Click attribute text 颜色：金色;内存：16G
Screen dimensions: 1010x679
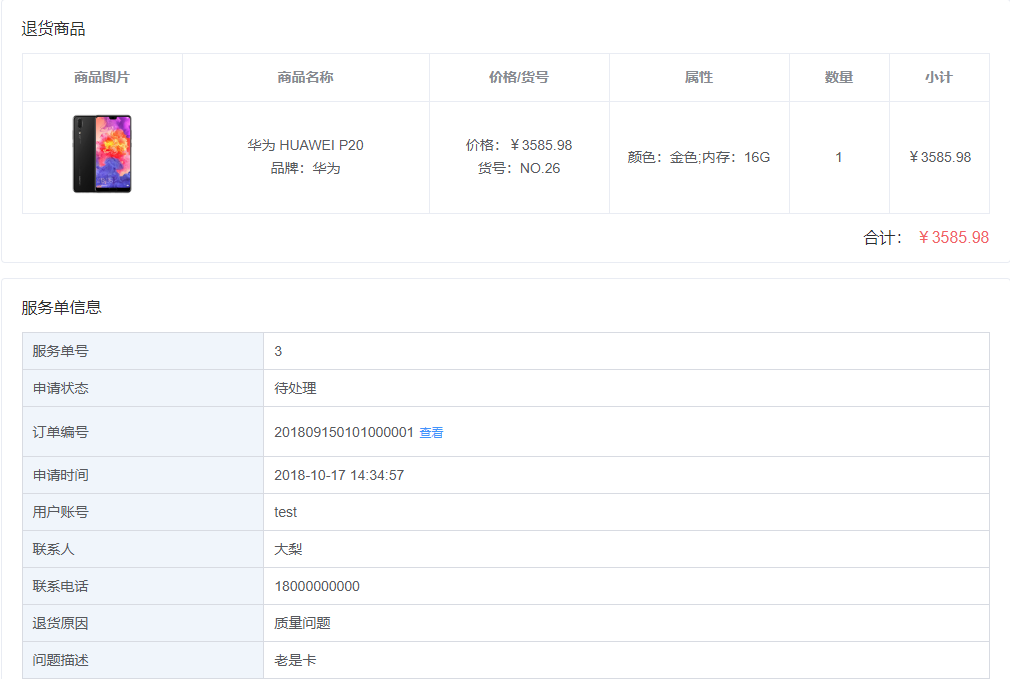coord(699,157)
